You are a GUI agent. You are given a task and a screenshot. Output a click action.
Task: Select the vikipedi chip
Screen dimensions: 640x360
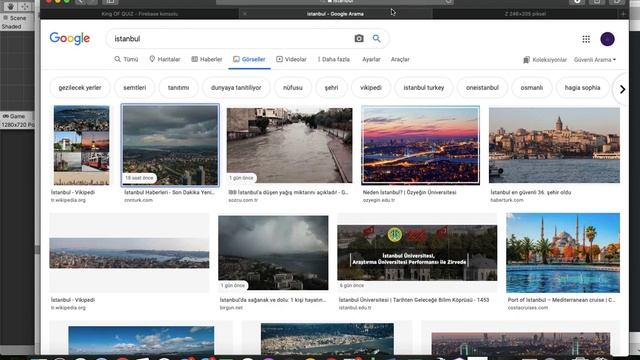click(371, 88)
